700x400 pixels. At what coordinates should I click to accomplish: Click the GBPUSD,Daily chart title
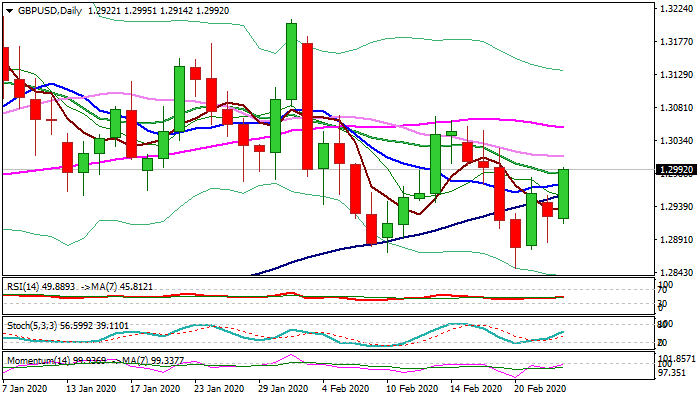point(50,11)
